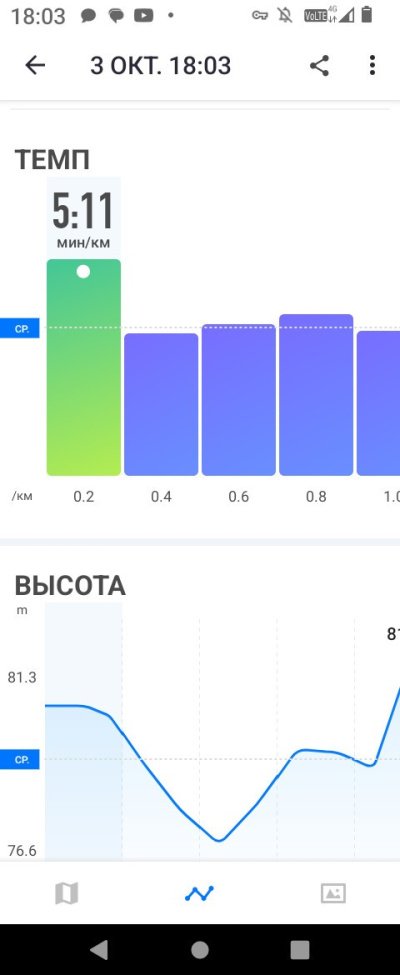
Task: Select the 0.6 km pace bar
Action: click(238, 400)
